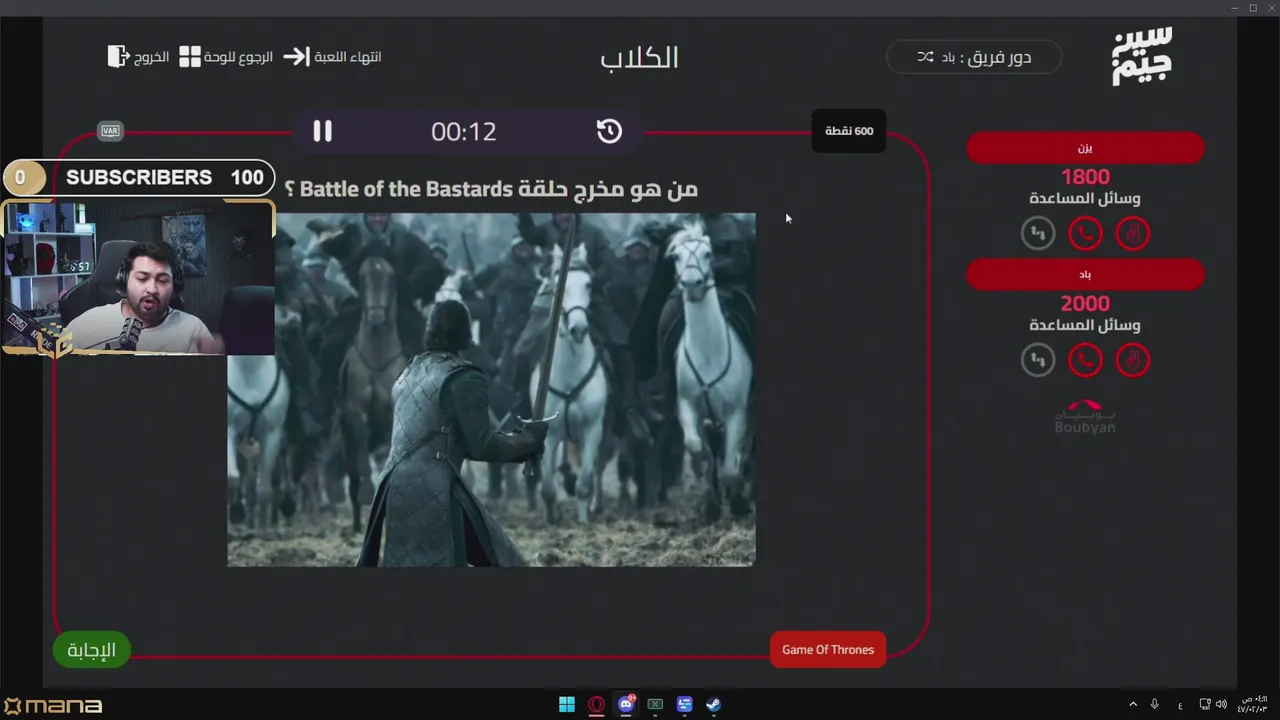This screenshot has width=1280, height=720.
Task: Click the الكلاب page title
Action: click(x=640, y=57)
